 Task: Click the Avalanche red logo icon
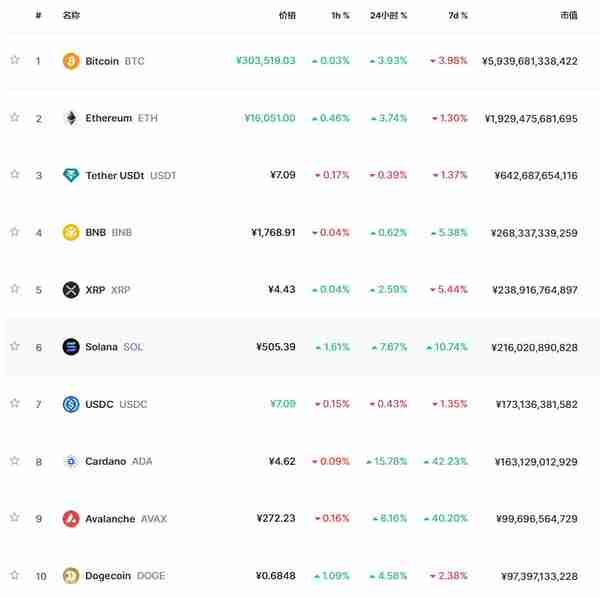click(71, 519)
